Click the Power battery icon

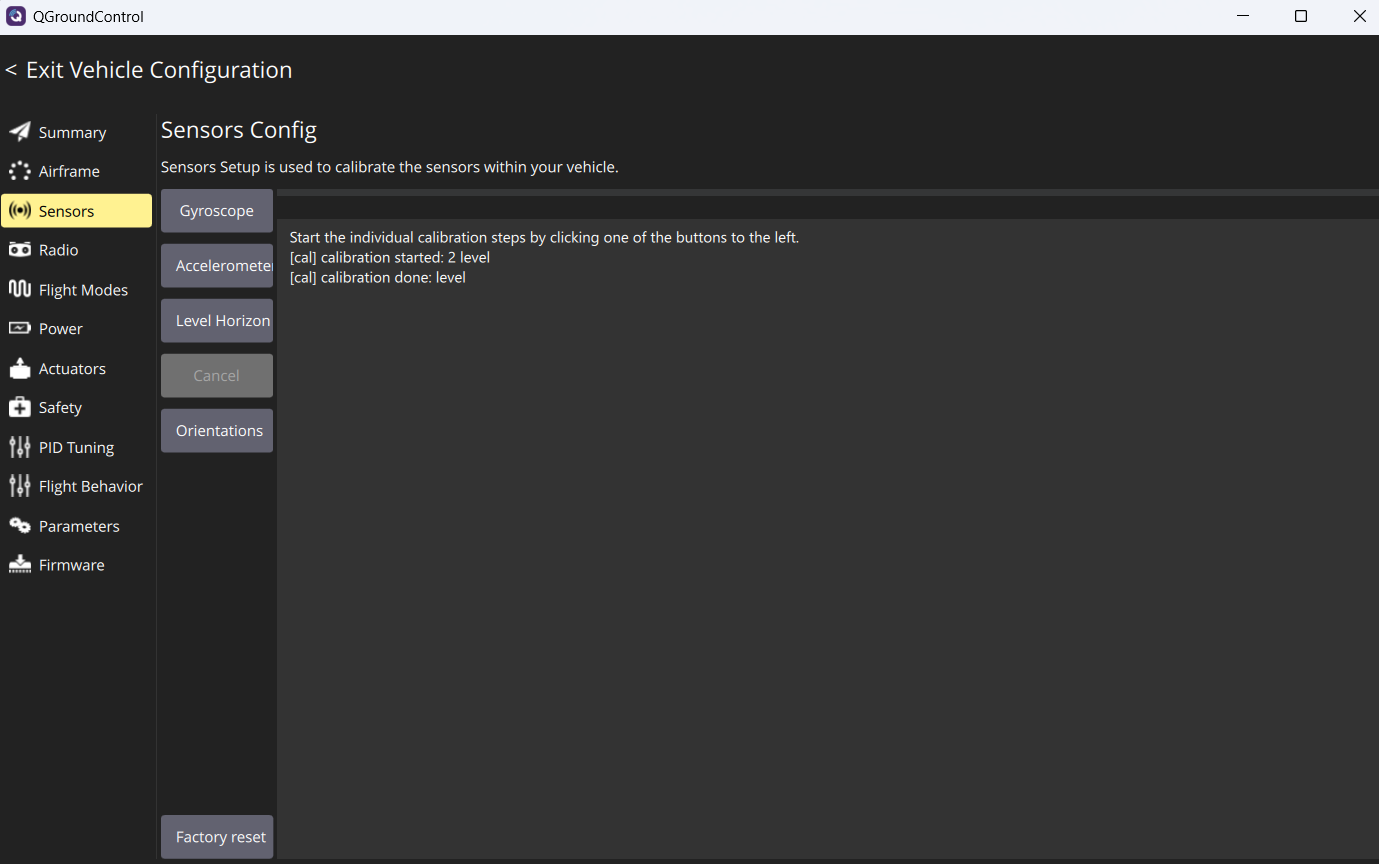[20, 328]
